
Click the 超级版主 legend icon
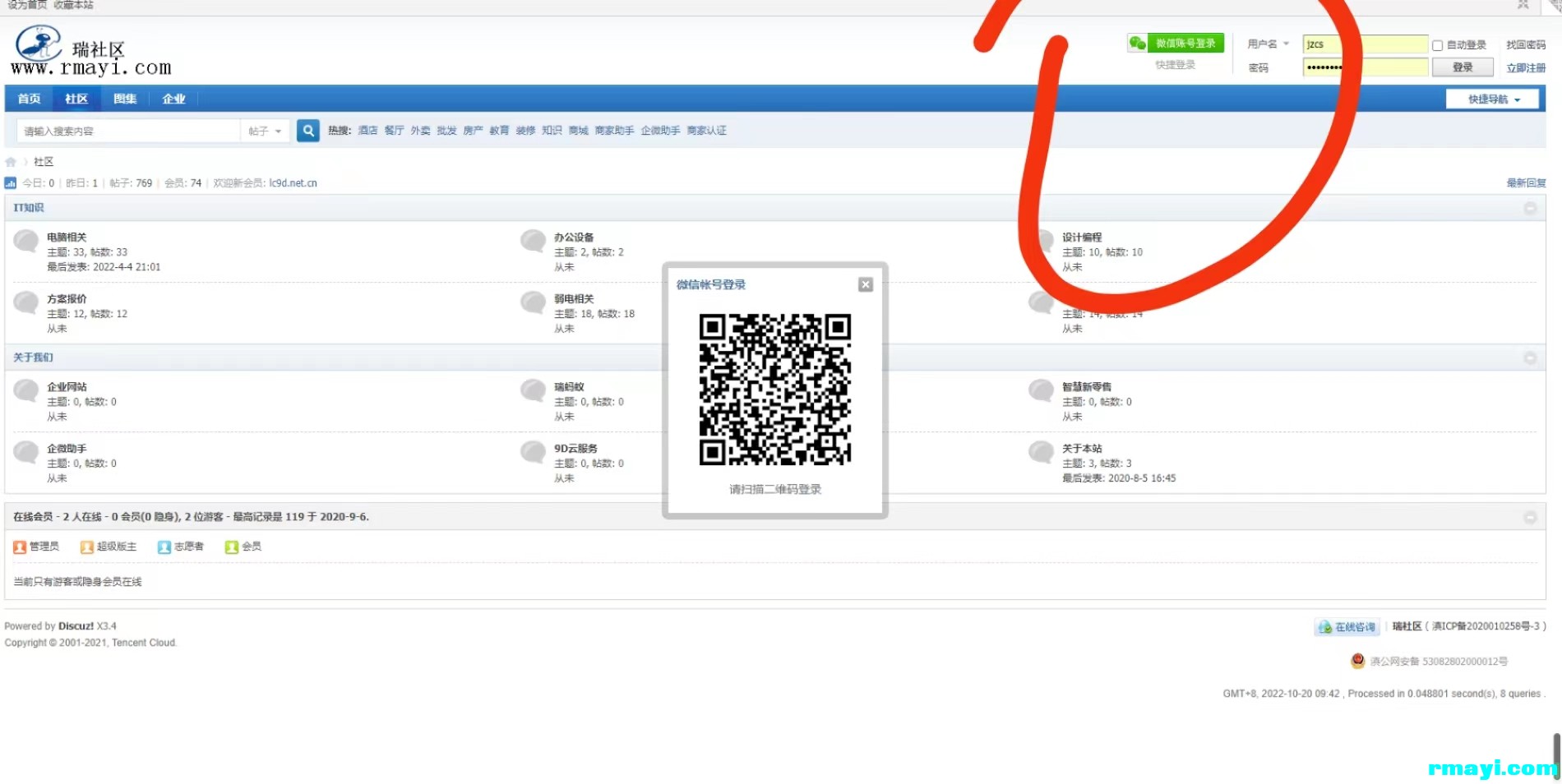coord(86,547)
